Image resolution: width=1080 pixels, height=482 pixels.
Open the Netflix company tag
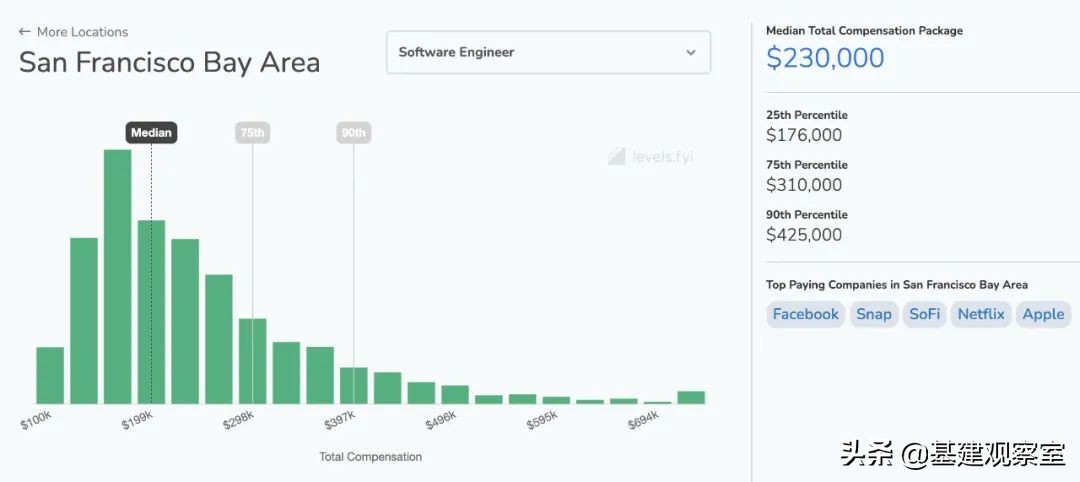pos(980,314)
